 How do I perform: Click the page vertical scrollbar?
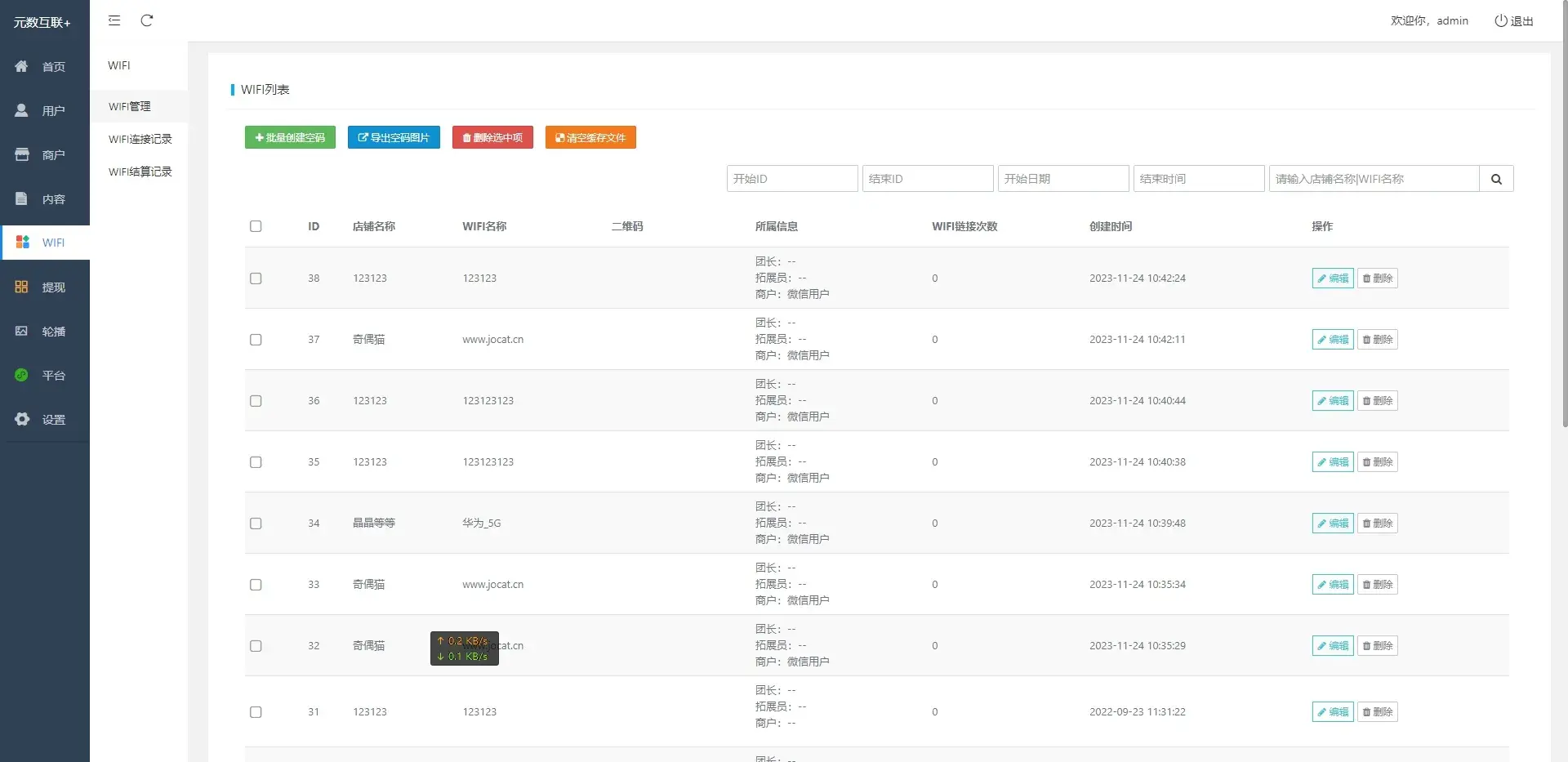point(1564,212)
